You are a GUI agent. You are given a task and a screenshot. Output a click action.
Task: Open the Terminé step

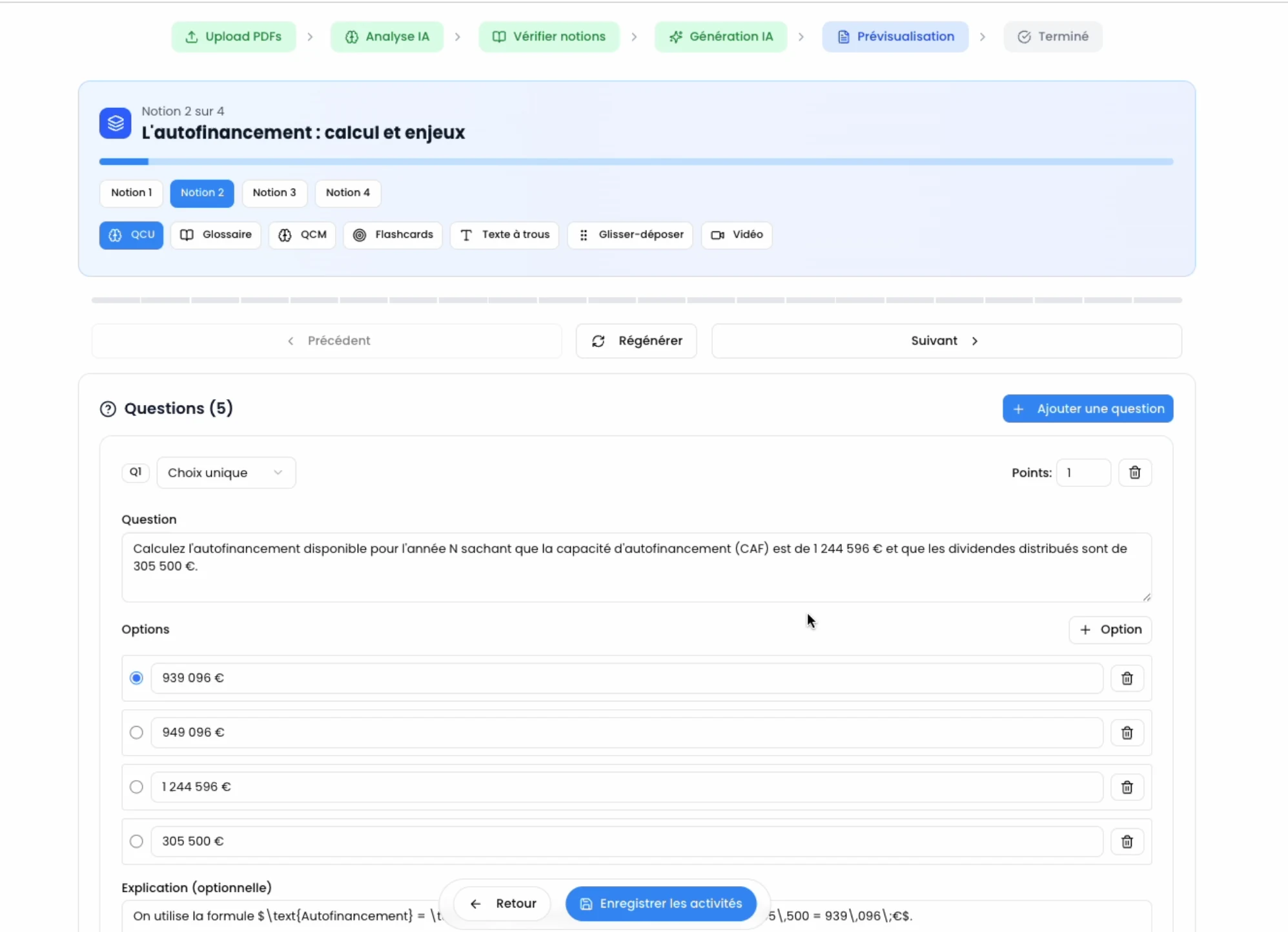tap(1053, 37)
